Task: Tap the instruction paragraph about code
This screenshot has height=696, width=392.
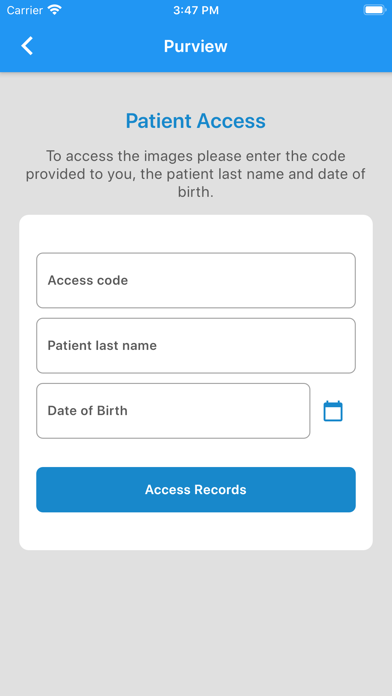Action: (196, 174)
